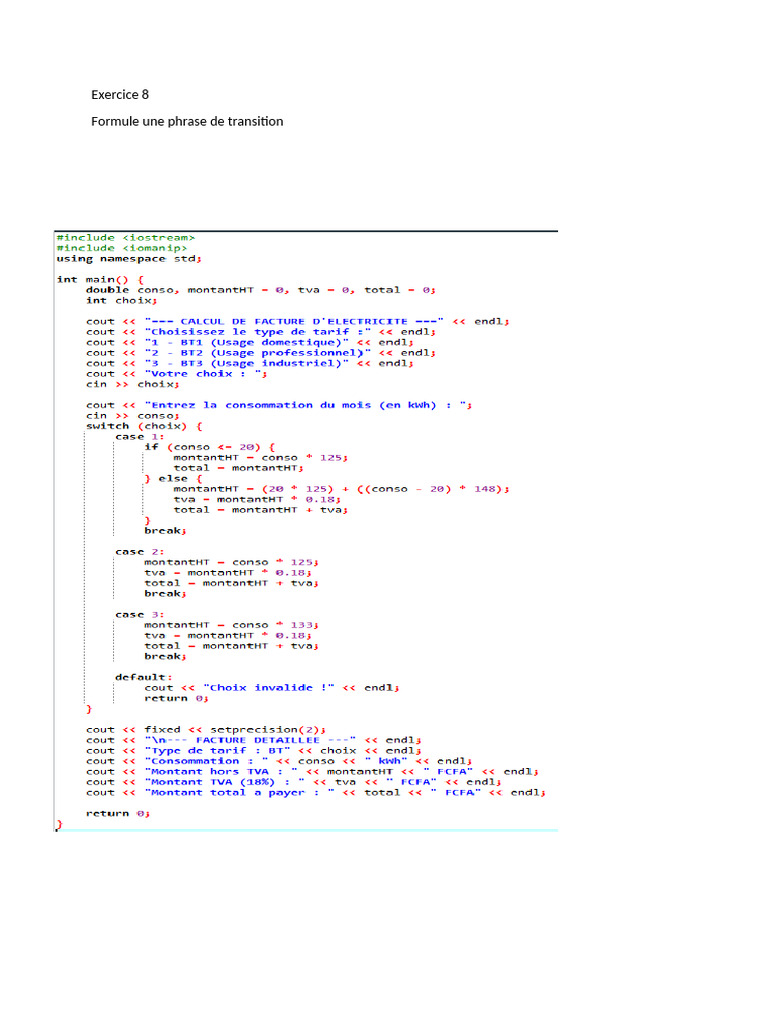This screenshot has width=768, height=1024.
Task: Click the "case 2:" label
Action: point(140,551)
